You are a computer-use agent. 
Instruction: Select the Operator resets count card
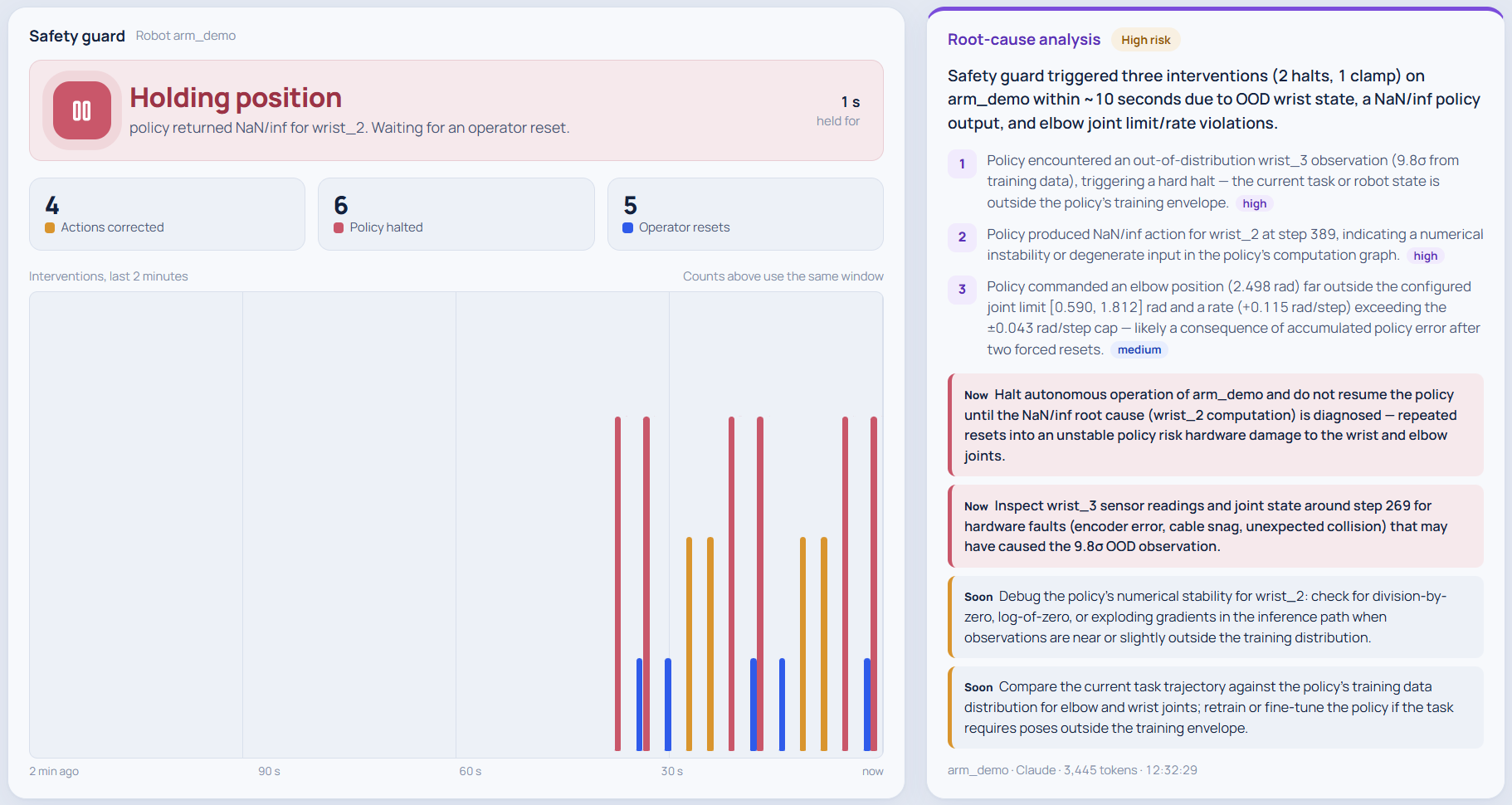click(745, 214)
